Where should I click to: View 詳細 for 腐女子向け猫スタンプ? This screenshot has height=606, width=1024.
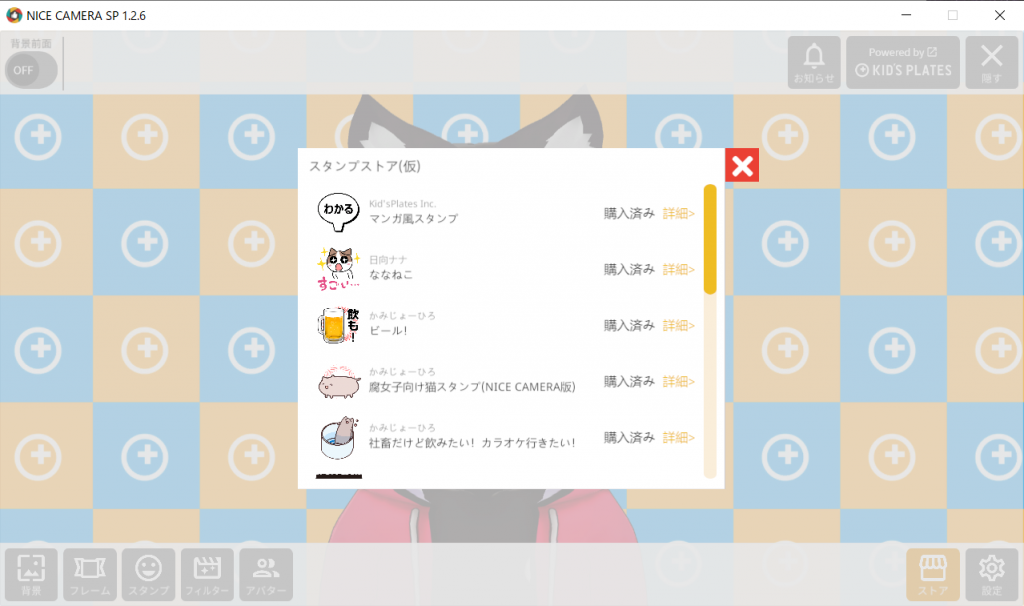coord(679,381)
